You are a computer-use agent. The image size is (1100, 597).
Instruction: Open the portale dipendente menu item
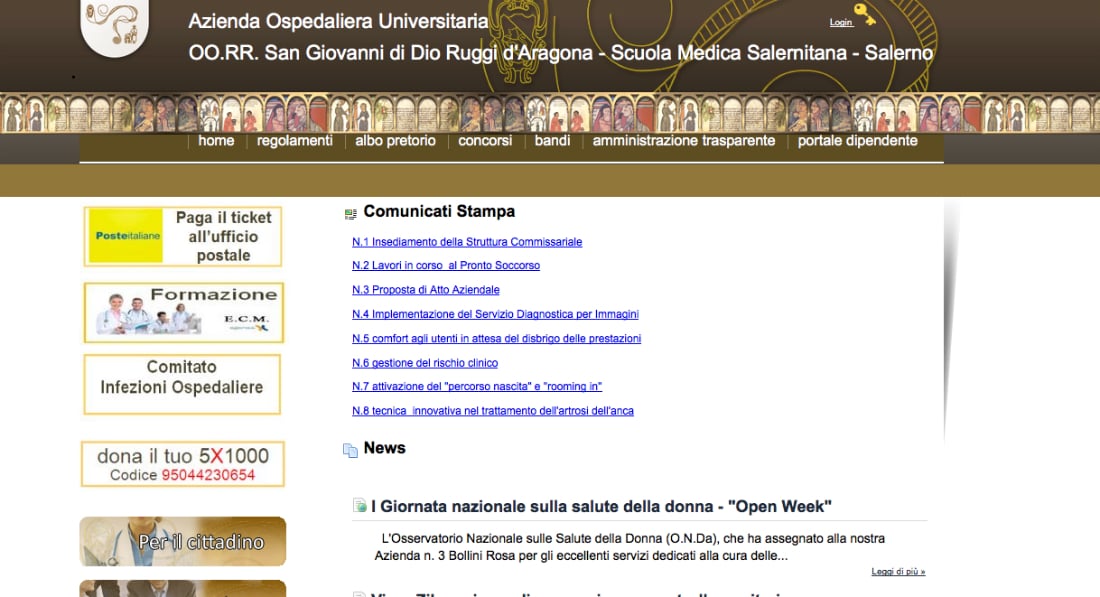[x=857, y=141]
